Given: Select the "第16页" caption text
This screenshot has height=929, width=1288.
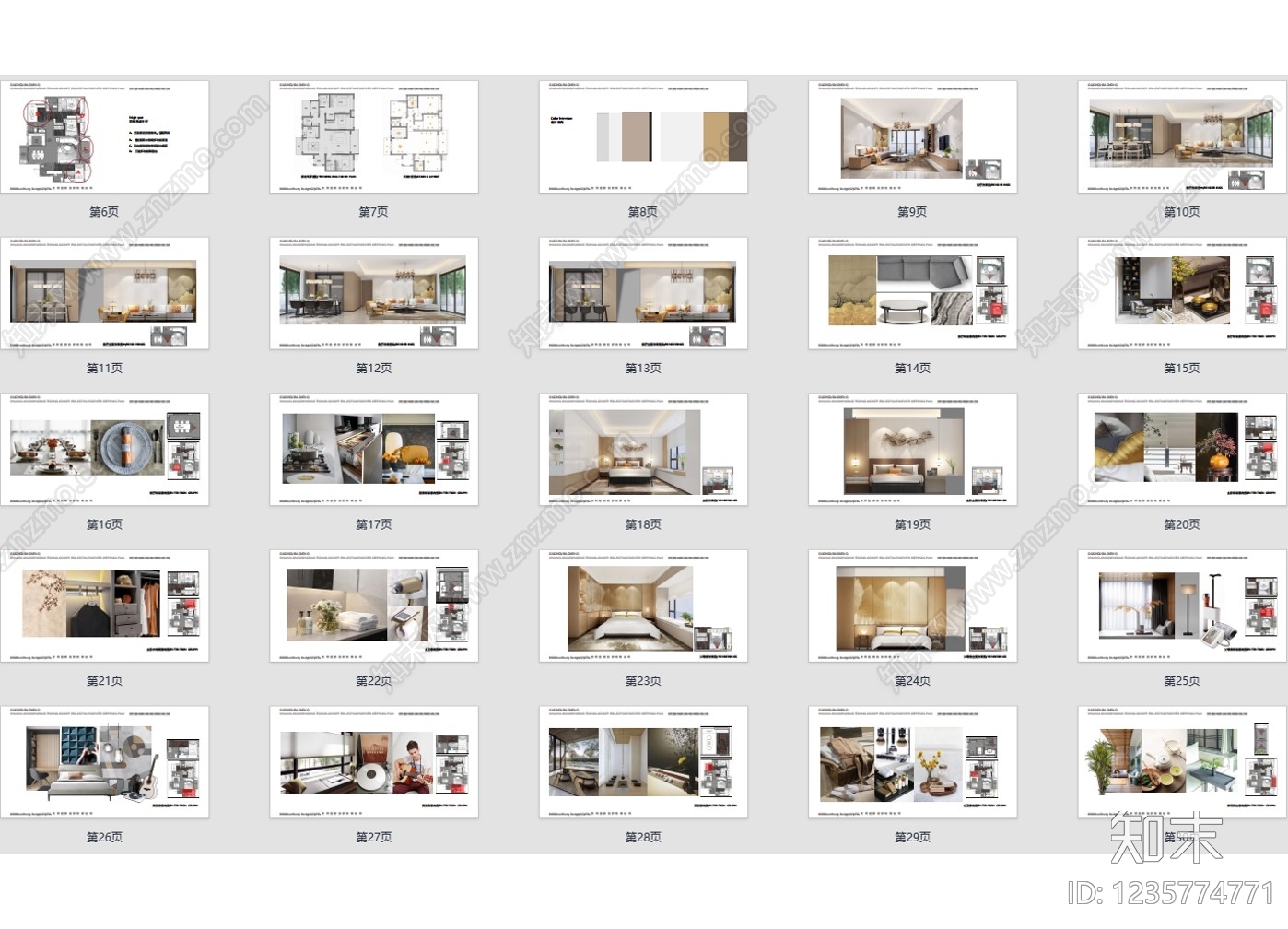Looking at the screenshot, I should pyautogui.click(x=105, y=525).
